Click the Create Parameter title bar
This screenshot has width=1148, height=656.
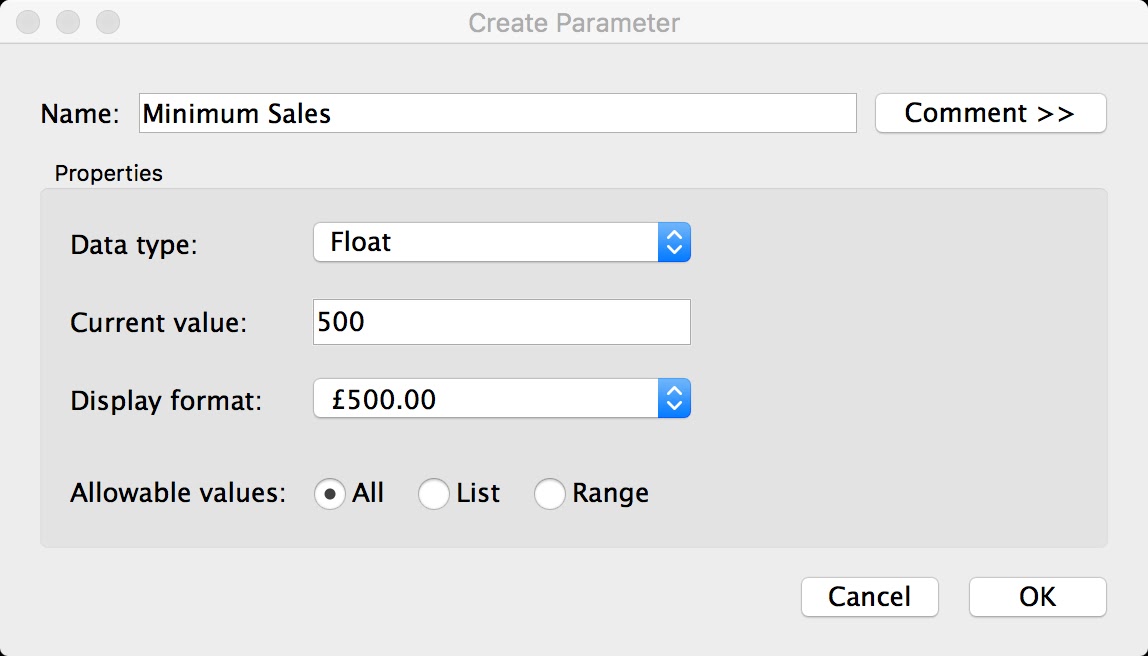point(574,22)
